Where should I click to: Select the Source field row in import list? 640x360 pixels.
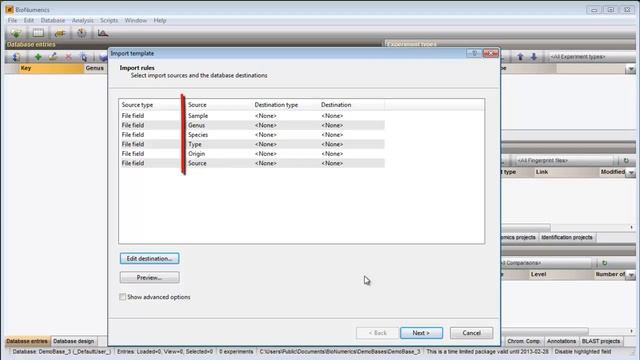252,163
